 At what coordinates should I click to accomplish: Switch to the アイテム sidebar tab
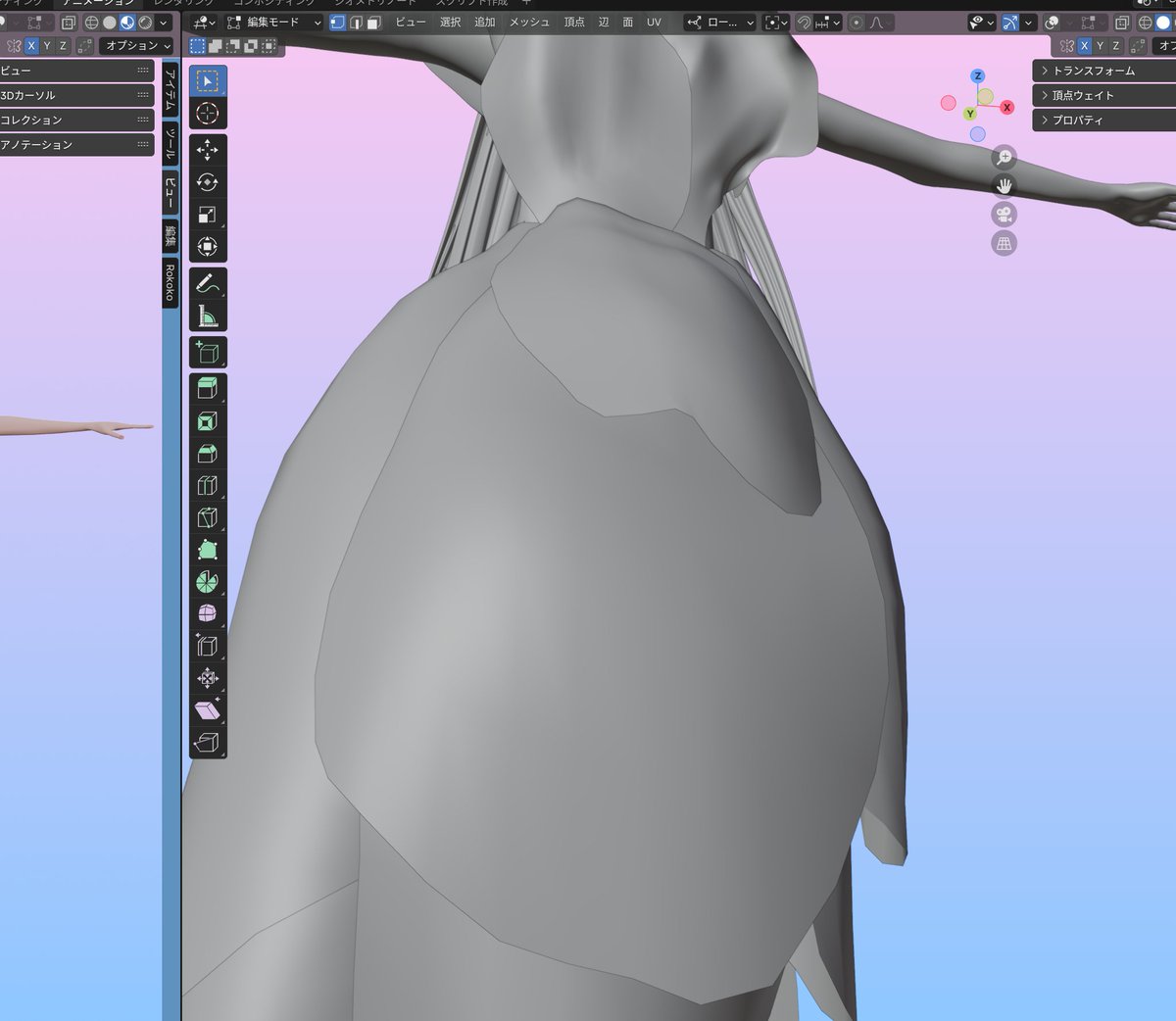[x=170, y=90]
